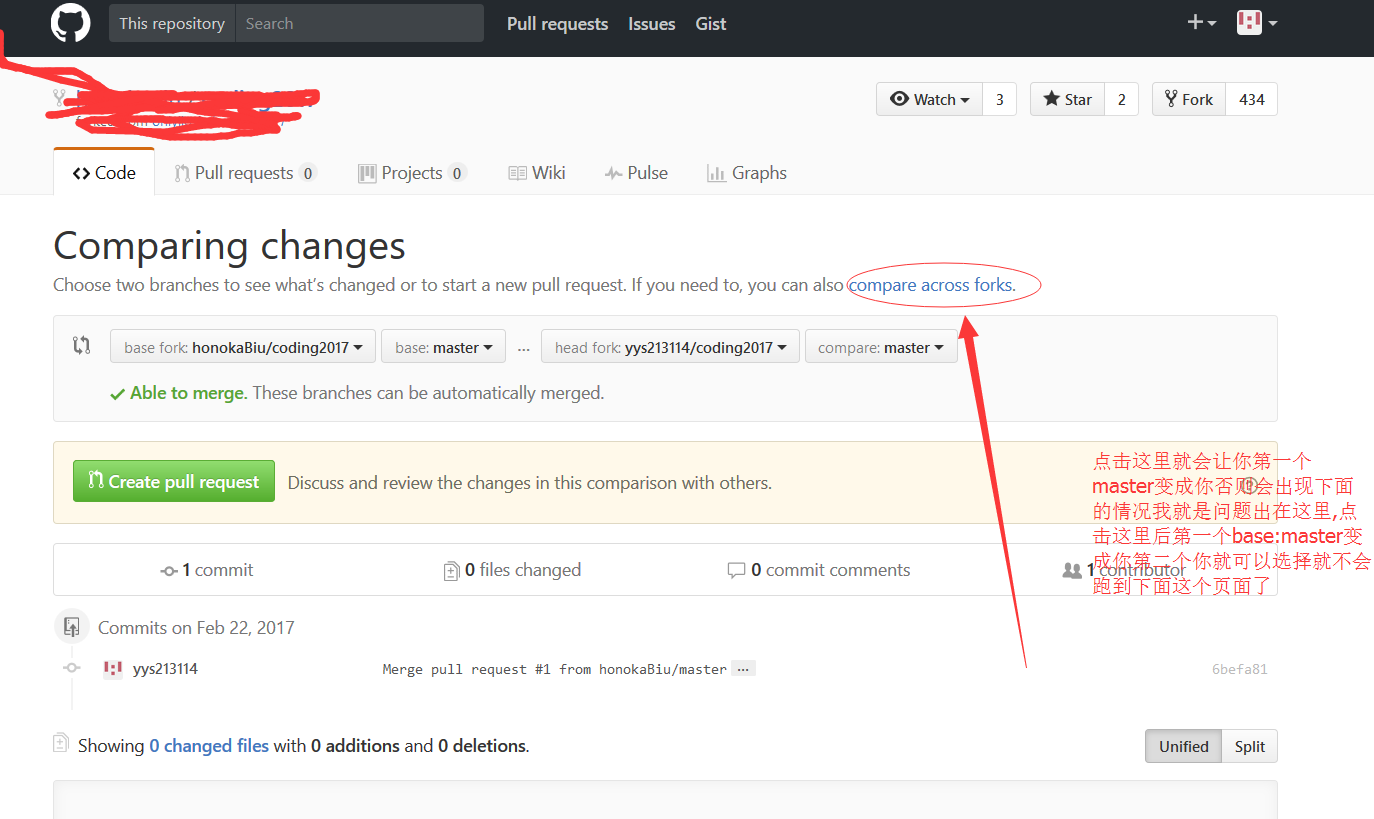Click the green checkmark icon before 'Able to merge'
The image size is (1374, 819).
[x=118, y=394]
